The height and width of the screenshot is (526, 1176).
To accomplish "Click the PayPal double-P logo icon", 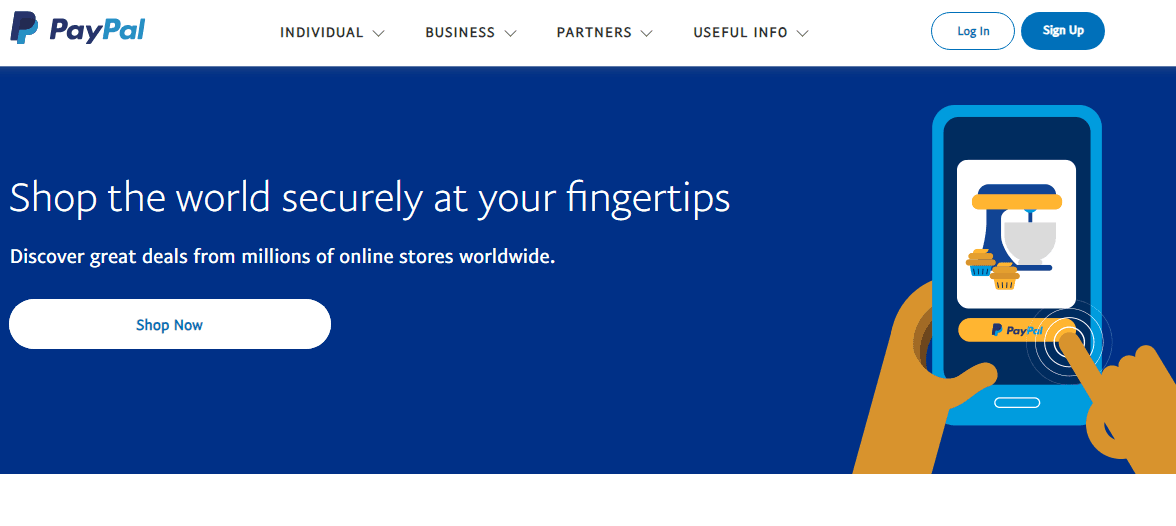I will coord(24,30).
